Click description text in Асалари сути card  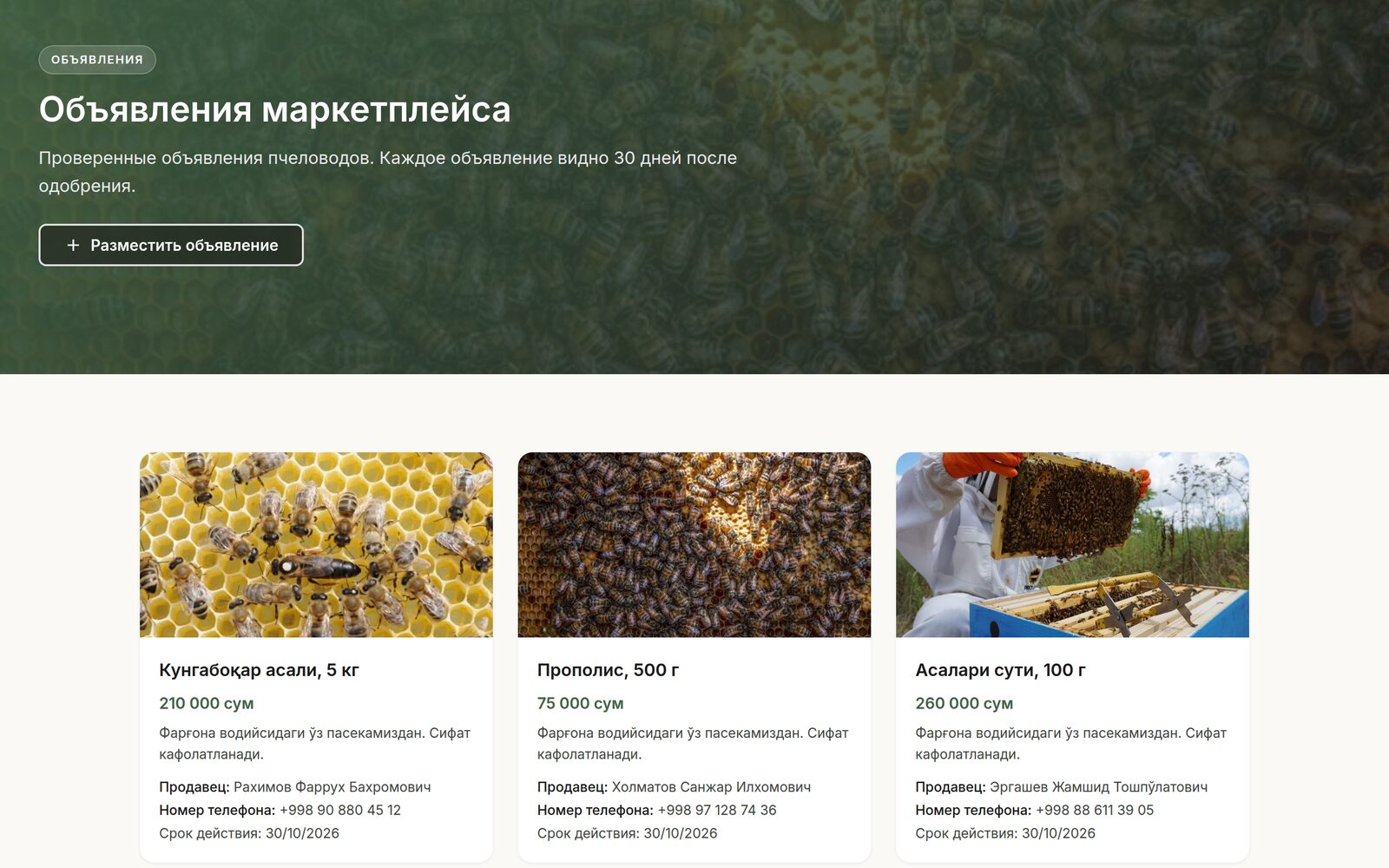click(x=1070, y=744)
